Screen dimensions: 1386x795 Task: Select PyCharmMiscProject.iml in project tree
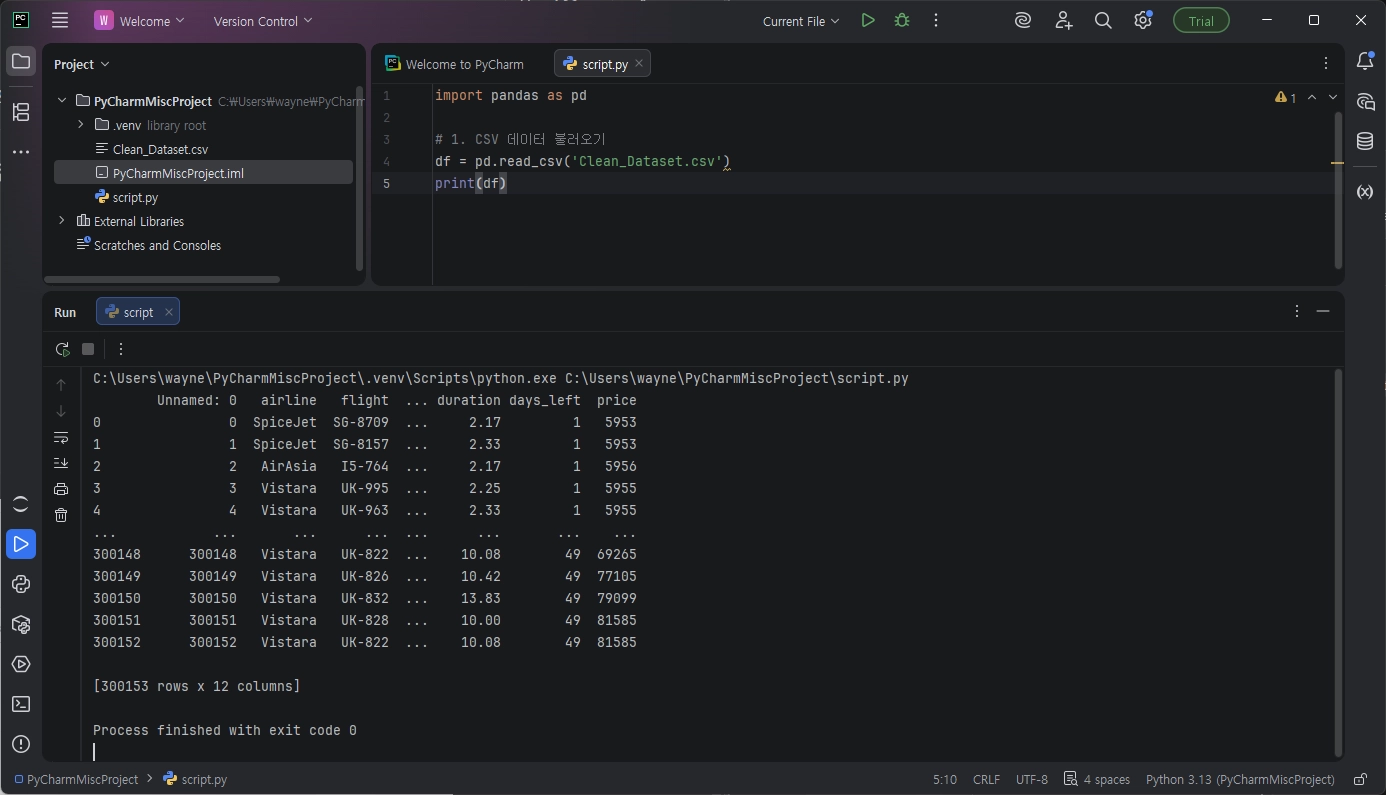point(203,173)
